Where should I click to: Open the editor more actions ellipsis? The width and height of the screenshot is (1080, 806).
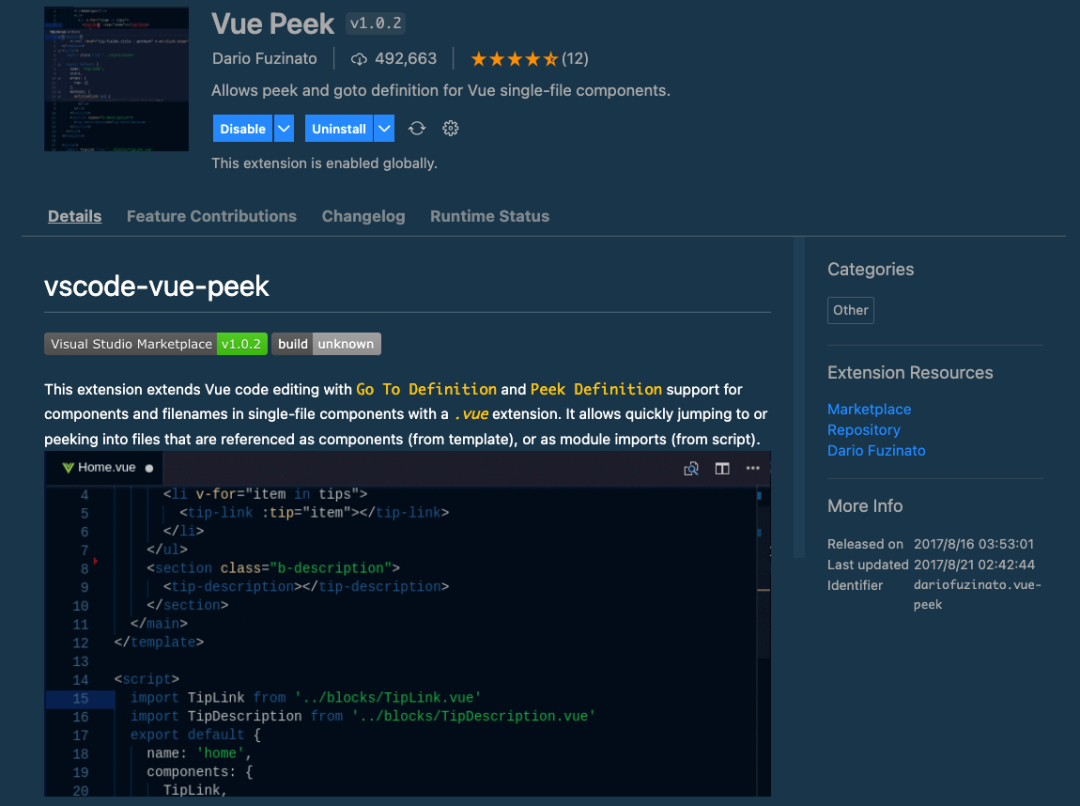(x=753, y=468)
